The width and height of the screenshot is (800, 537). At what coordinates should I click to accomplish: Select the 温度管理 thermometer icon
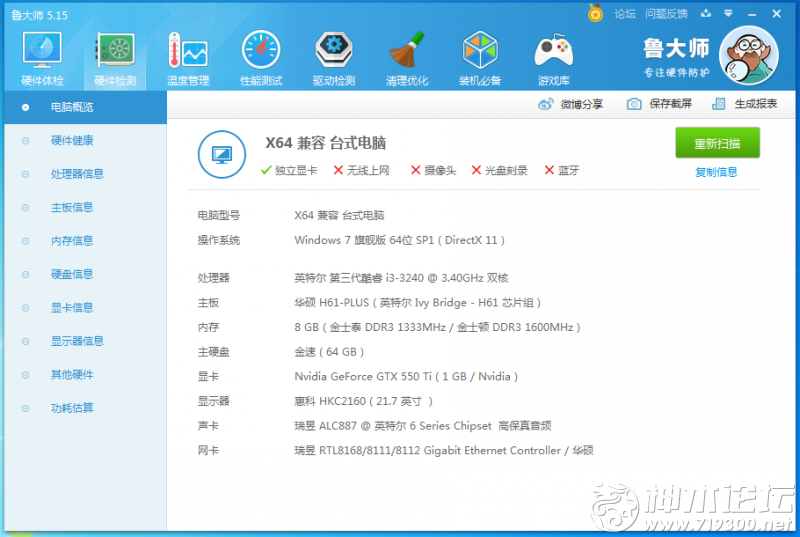187,56
